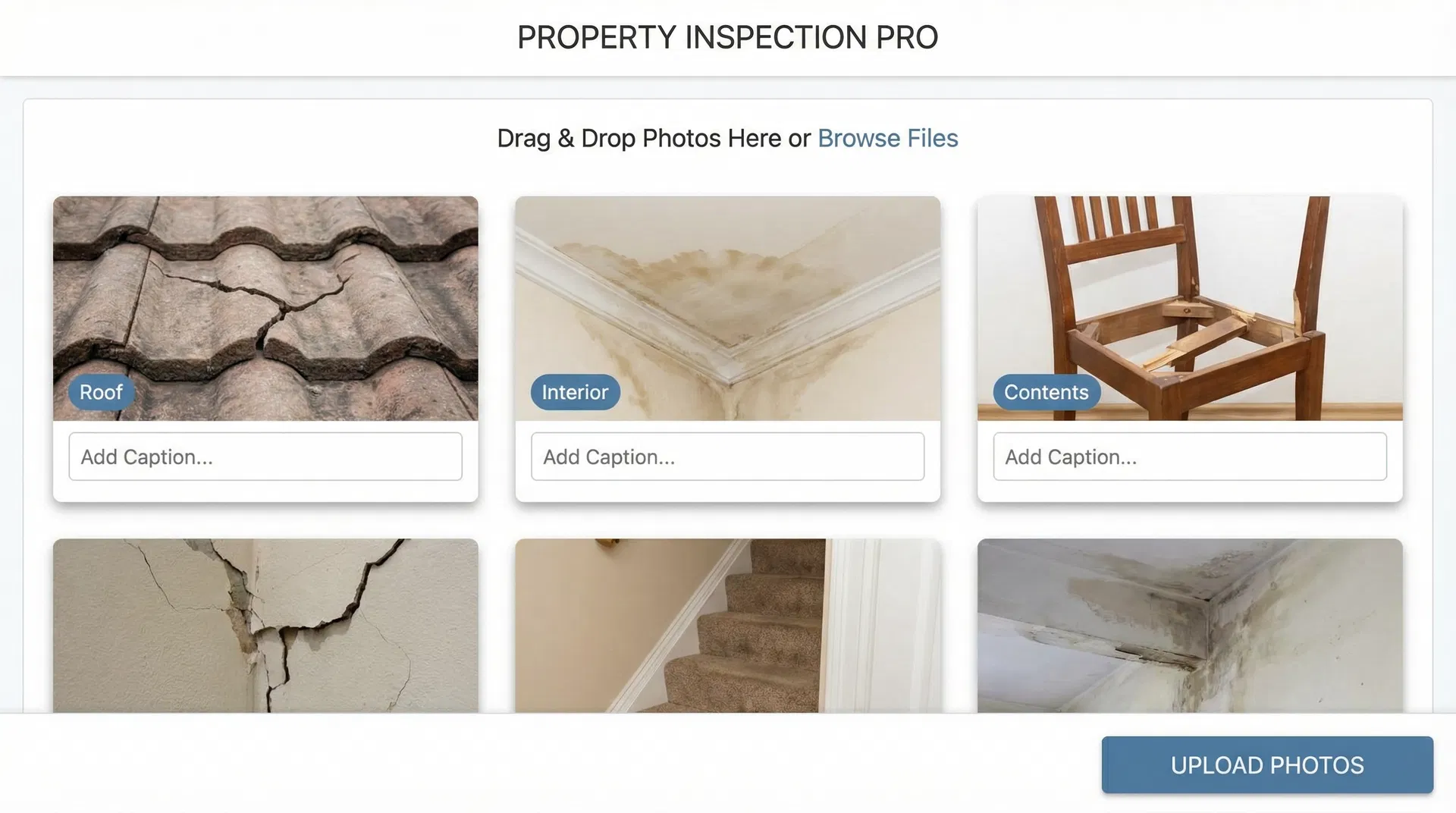Click the Interior photo card's white footer

pos(728,491)
